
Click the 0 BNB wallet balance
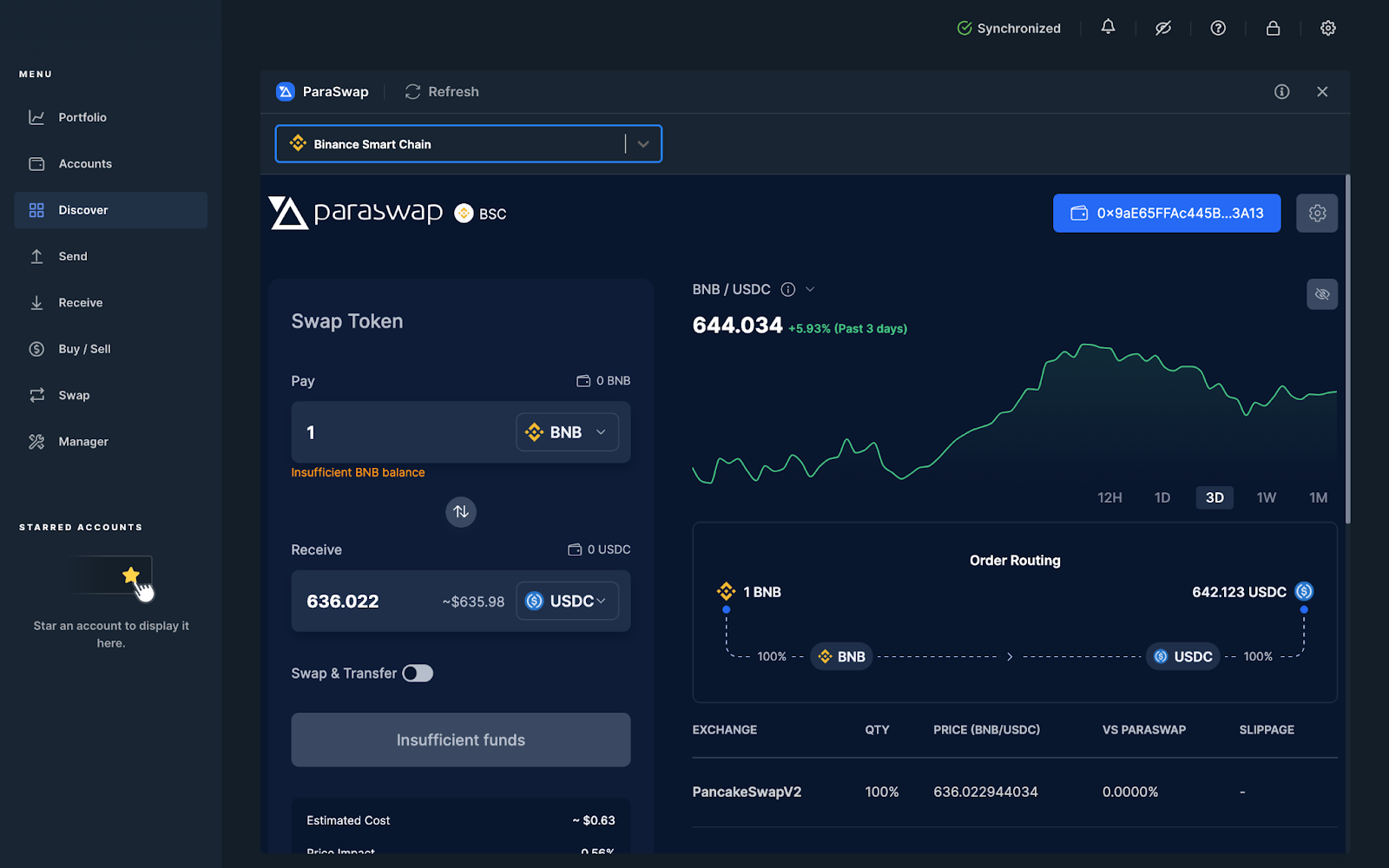(604, 381)
